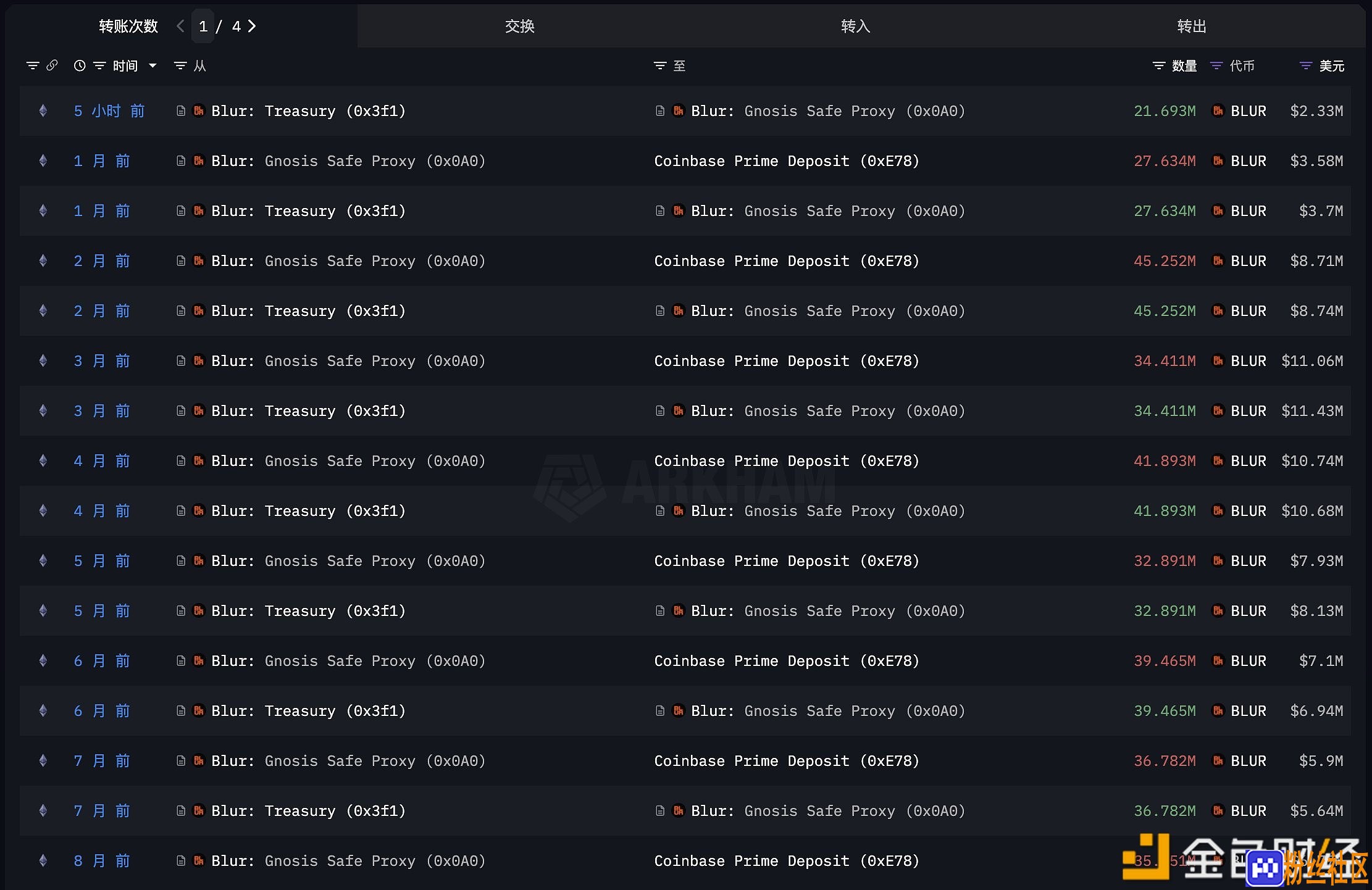Click the link icon in the table header
1372x890 pixels.
coord(52,65)
